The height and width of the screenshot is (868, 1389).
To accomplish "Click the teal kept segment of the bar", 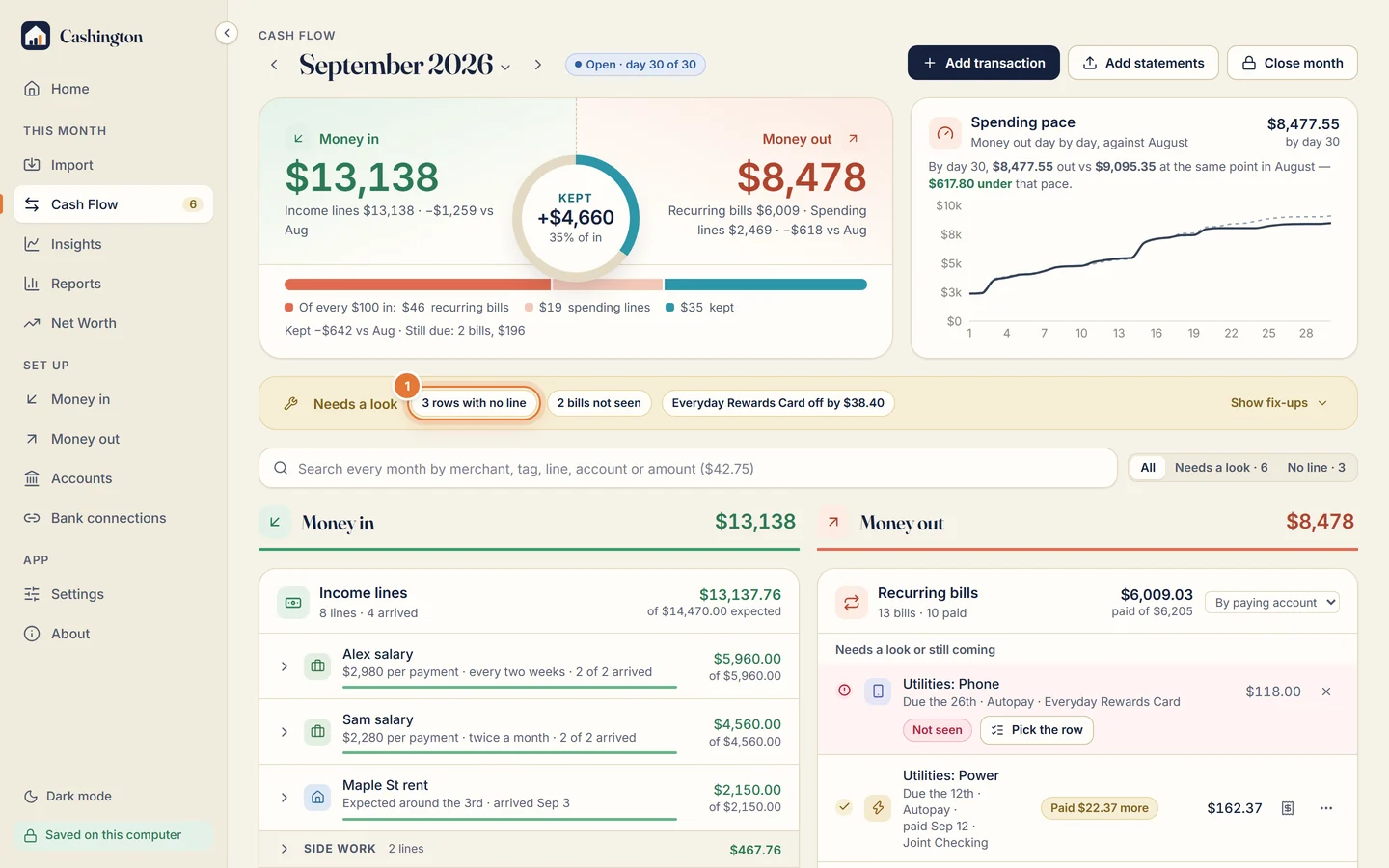I will coord(766,285).
